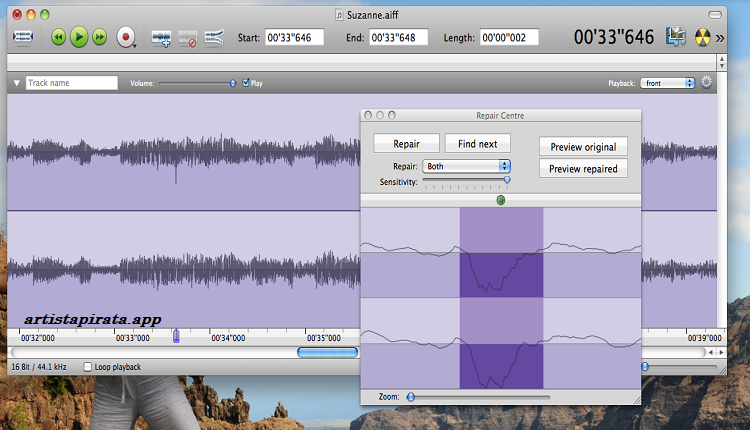This screenshot has width=750, height=430.
Task: Click the add track icon
Action: [x=161, y=37]
